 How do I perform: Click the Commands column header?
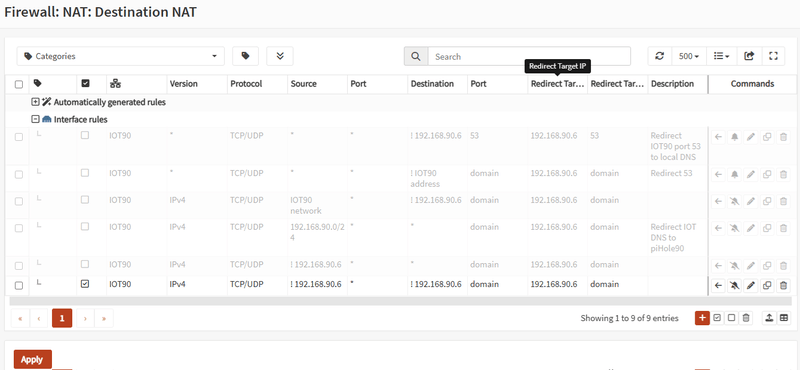coord(752,84)
